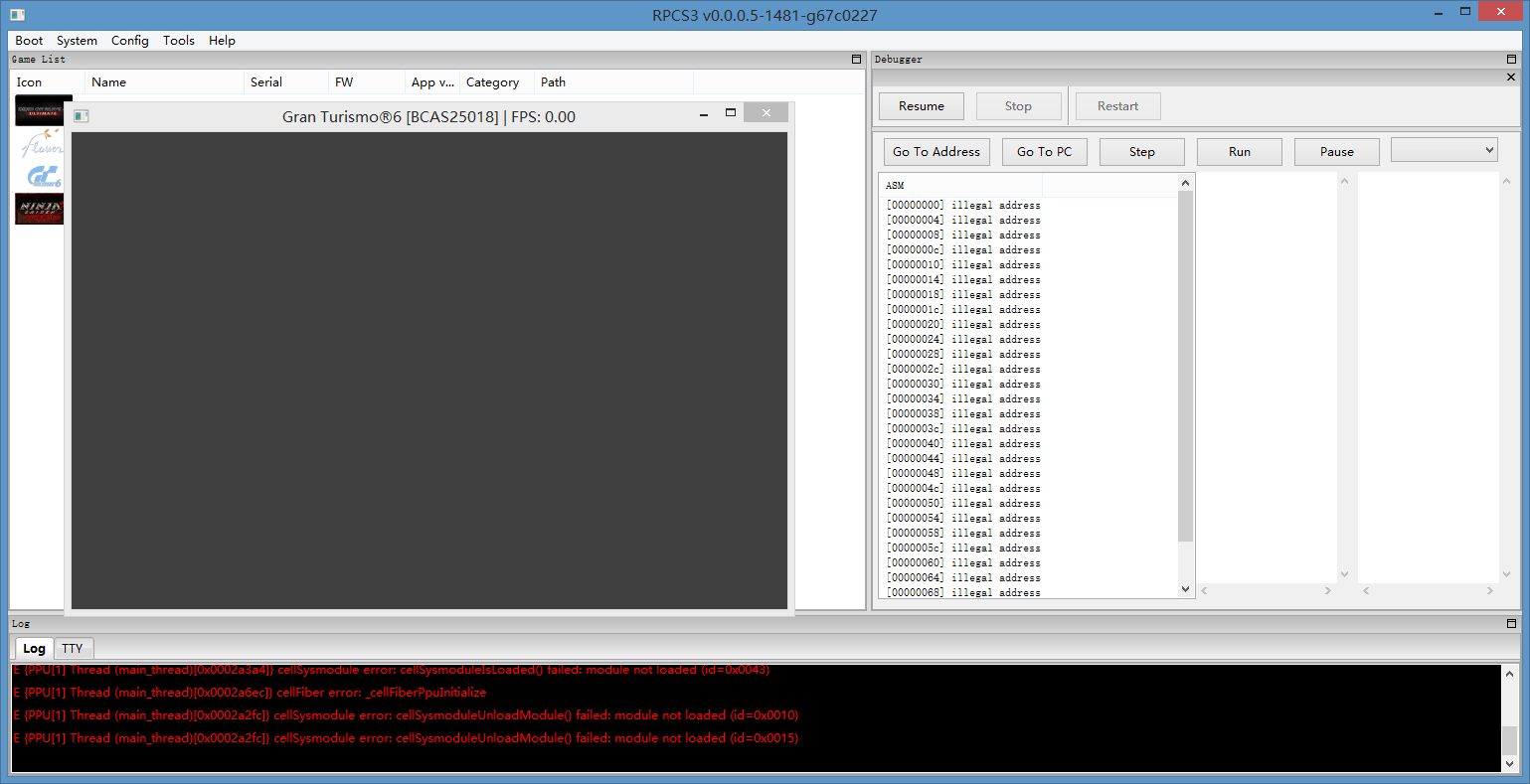Image resolution: width=1530 pixels, height=784 pixels.
Task: Sort game list by Serial column
Action: (x=286, y=82)
